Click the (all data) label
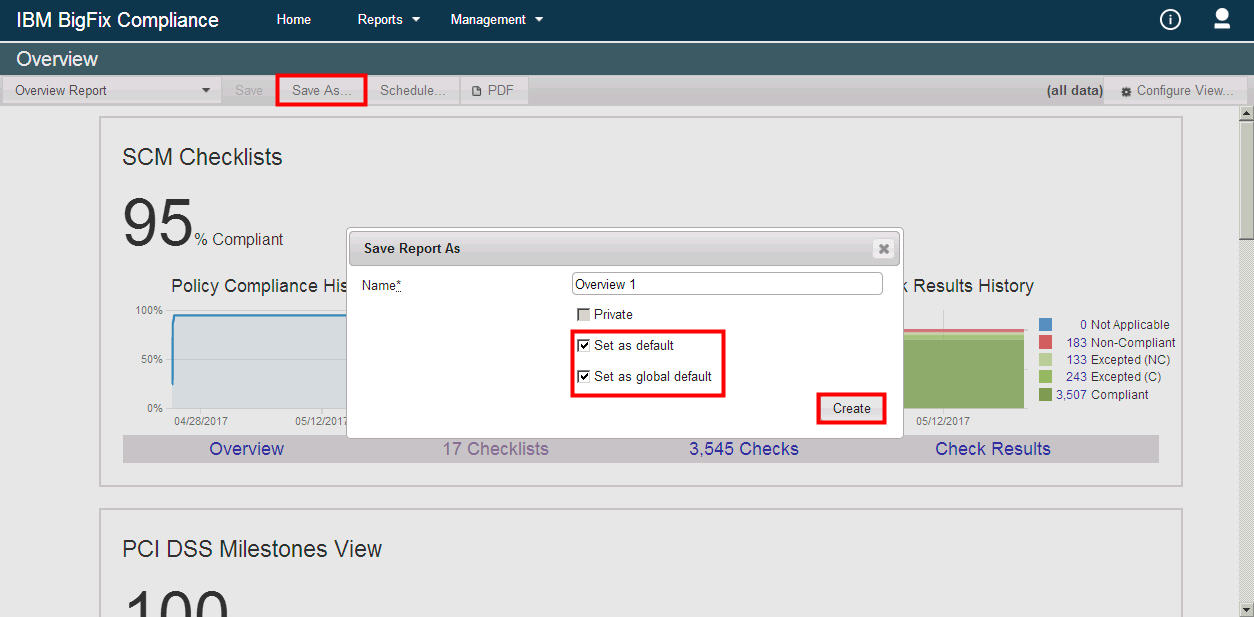 (1075, 90)
